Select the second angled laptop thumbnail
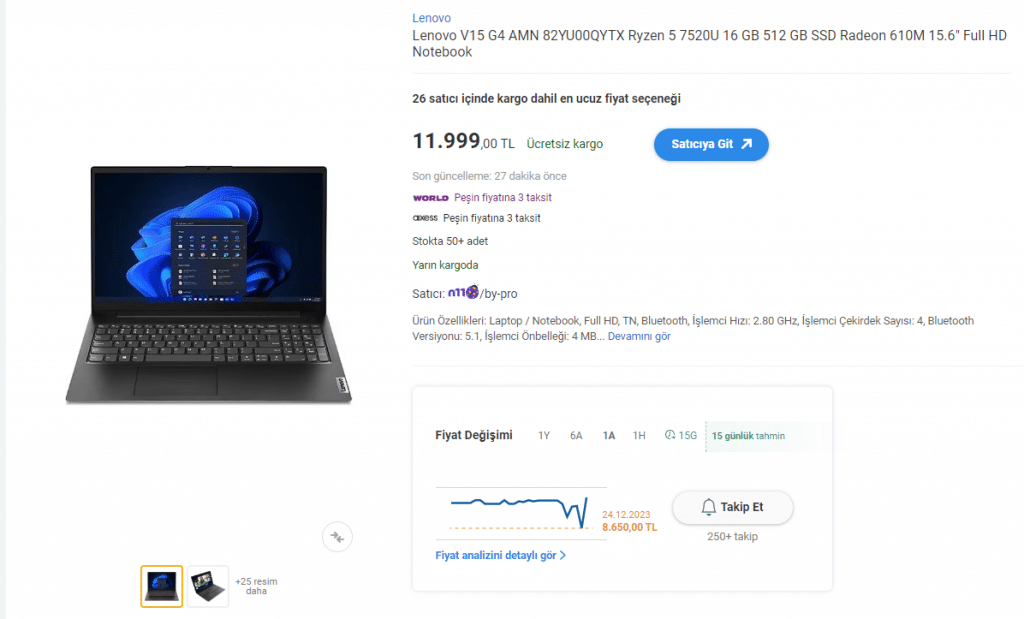Screen dimensions: 1024x619 tap(208, 586)
